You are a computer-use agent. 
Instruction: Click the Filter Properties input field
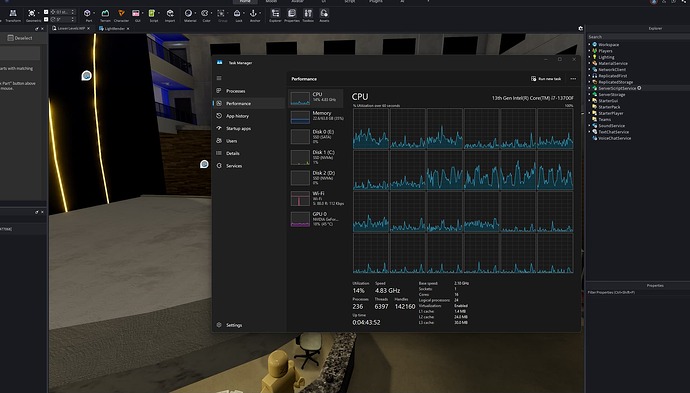pyautogui.click(x=637, y=292)
